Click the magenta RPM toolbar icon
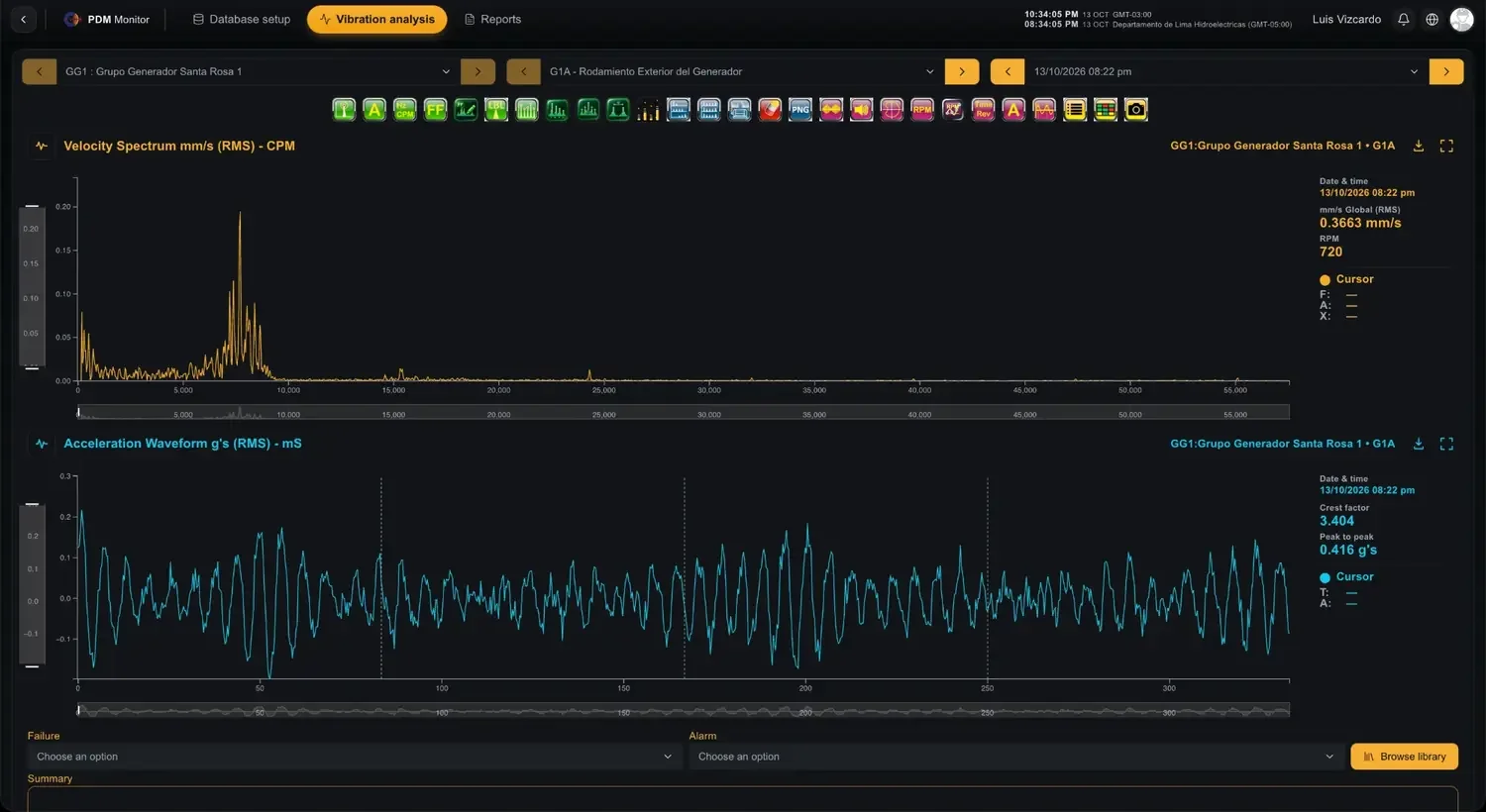The width and height of the screenshot is (1486, 812). pyautogui.click(x=922, y=110)
